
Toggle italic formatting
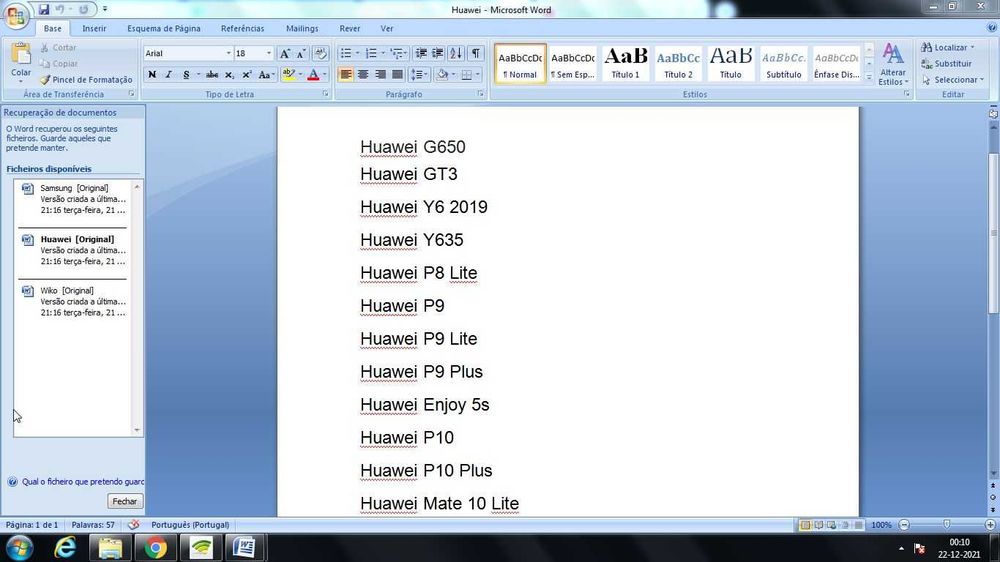(x=168, y=75)
